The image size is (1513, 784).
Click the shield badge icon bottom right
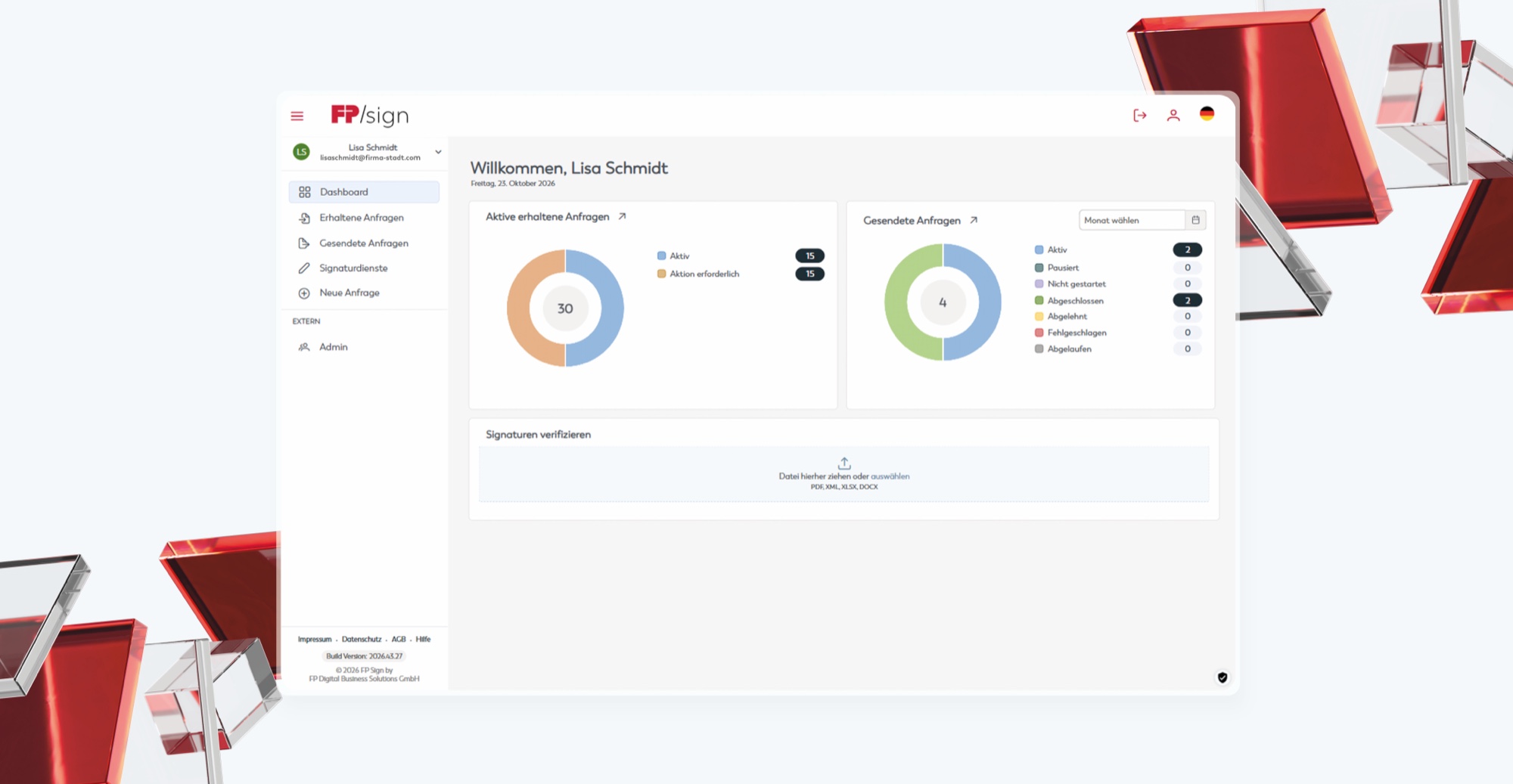coord(1222,677)
